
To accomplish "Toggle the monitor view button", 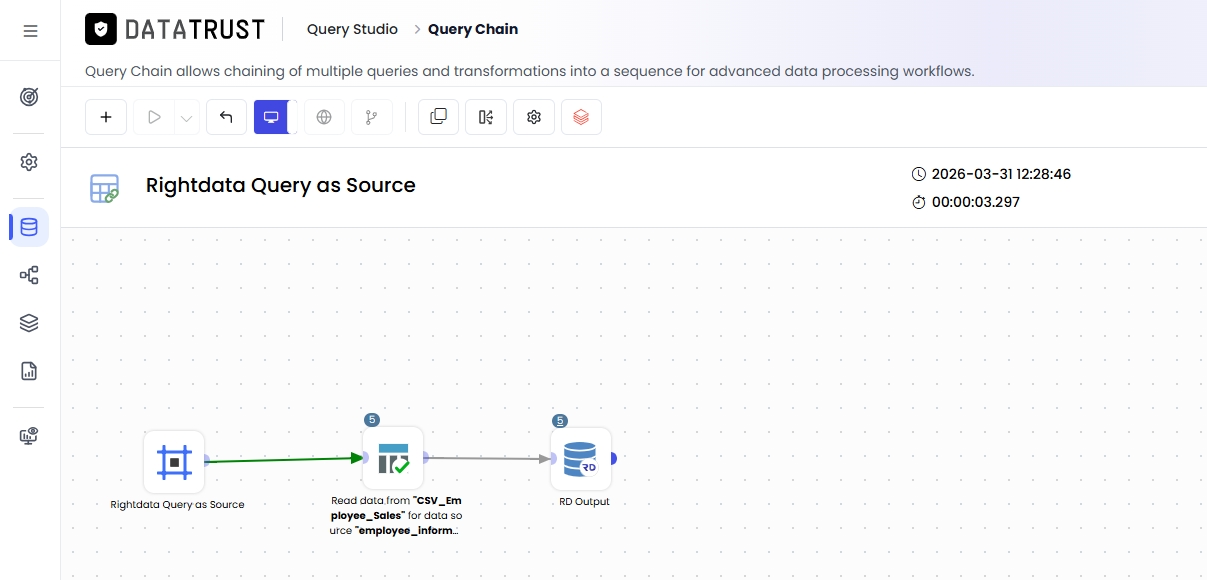I will coord(271,117).
